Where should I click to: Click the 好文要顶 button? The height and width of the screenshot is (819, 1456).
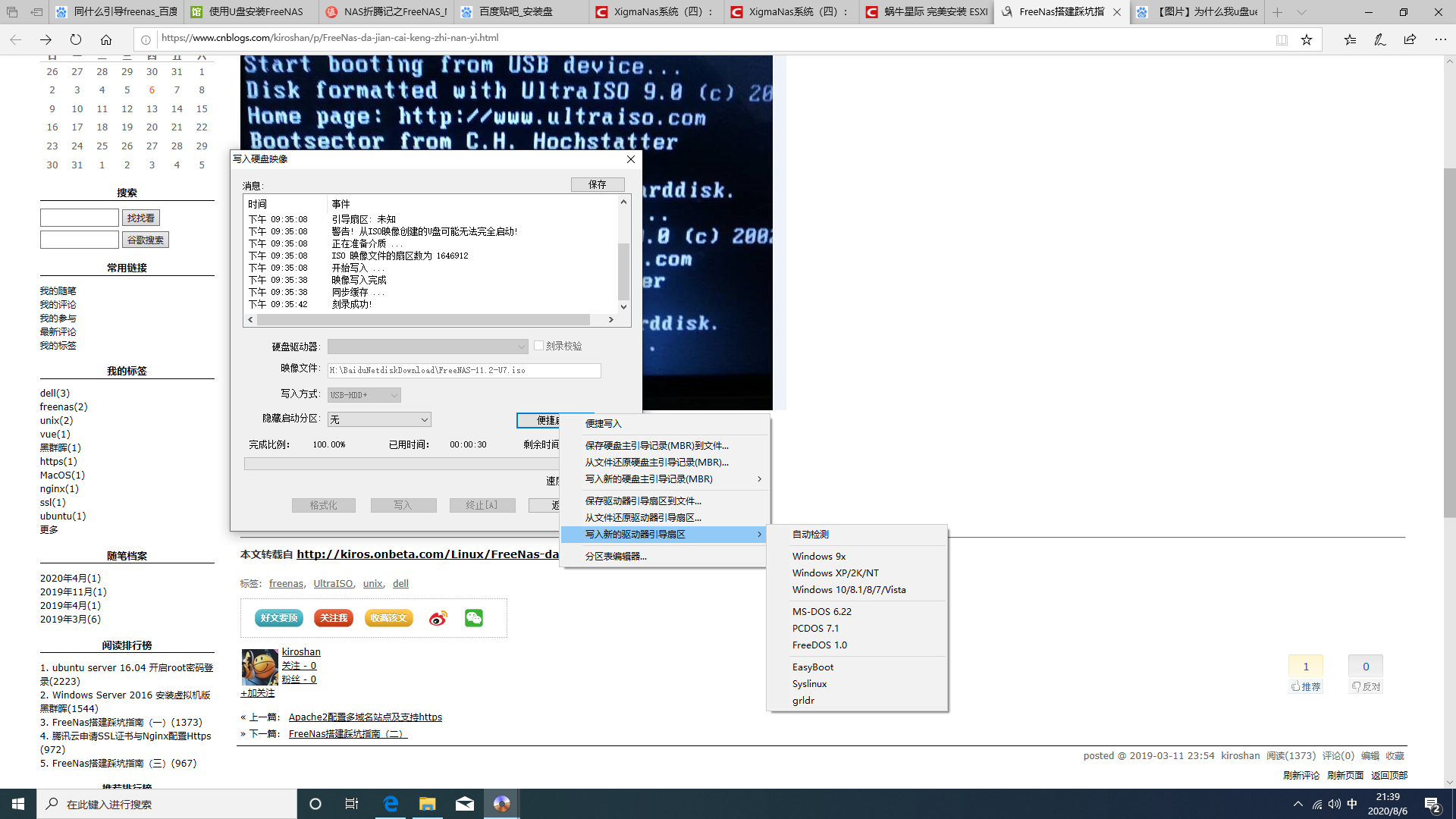pyautogui.click(x=279, y=618)
